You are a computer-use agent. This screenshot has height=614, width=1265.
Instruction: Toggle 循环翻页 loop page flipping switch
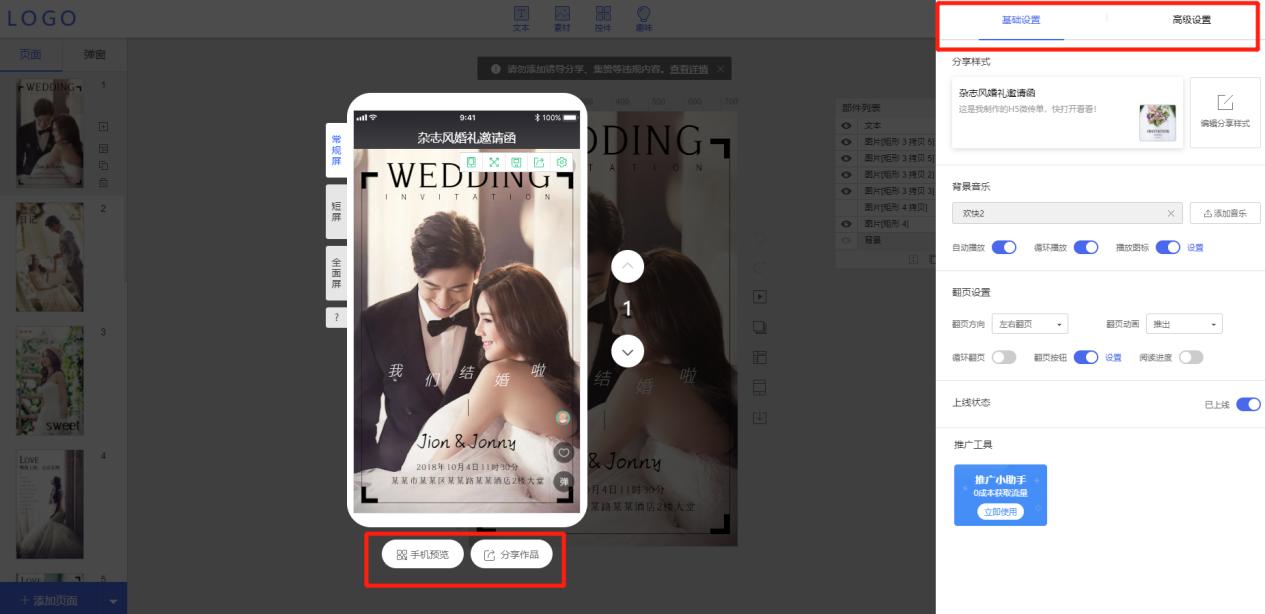pos(1004,357)
